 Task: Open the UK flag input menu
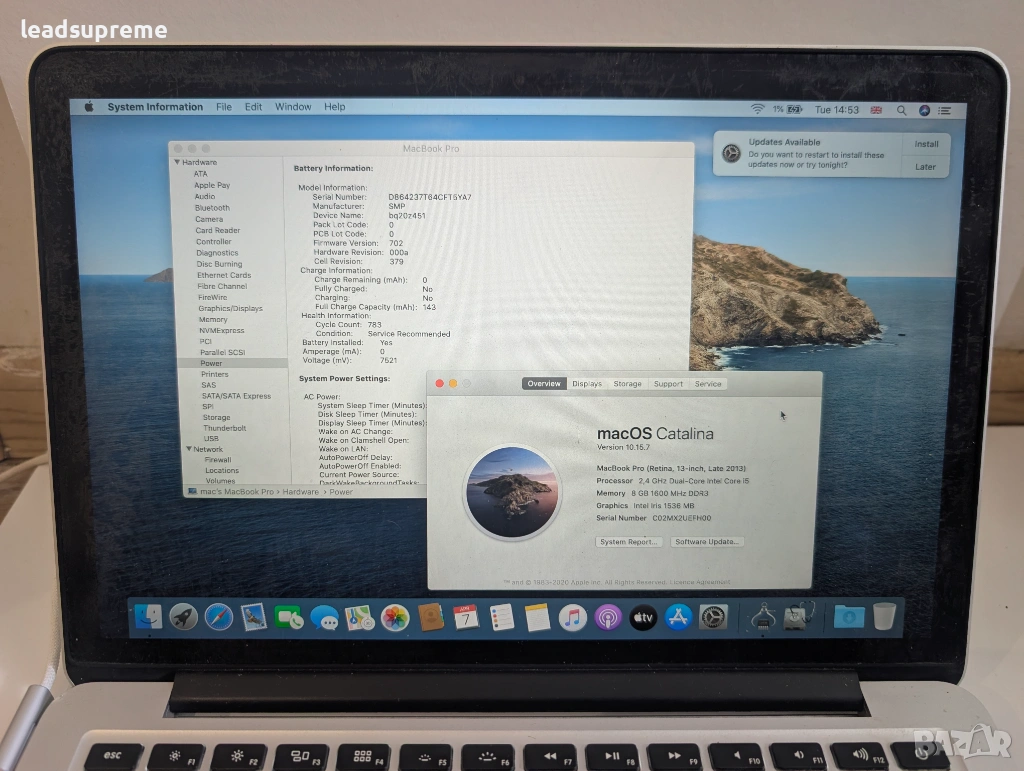[876, 110]
